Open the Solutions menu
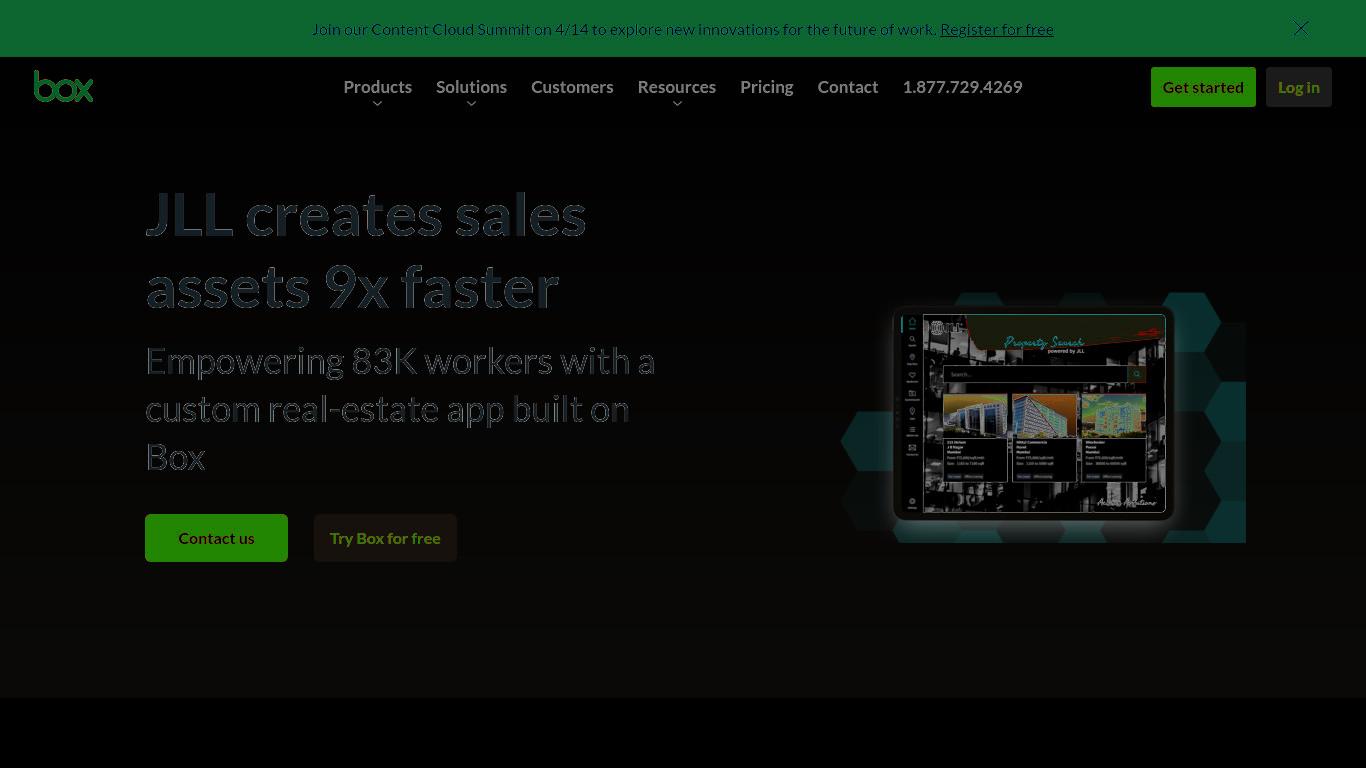Viewport: 1366px width, 768px height. pyautogui.click(x=471, y=87)
